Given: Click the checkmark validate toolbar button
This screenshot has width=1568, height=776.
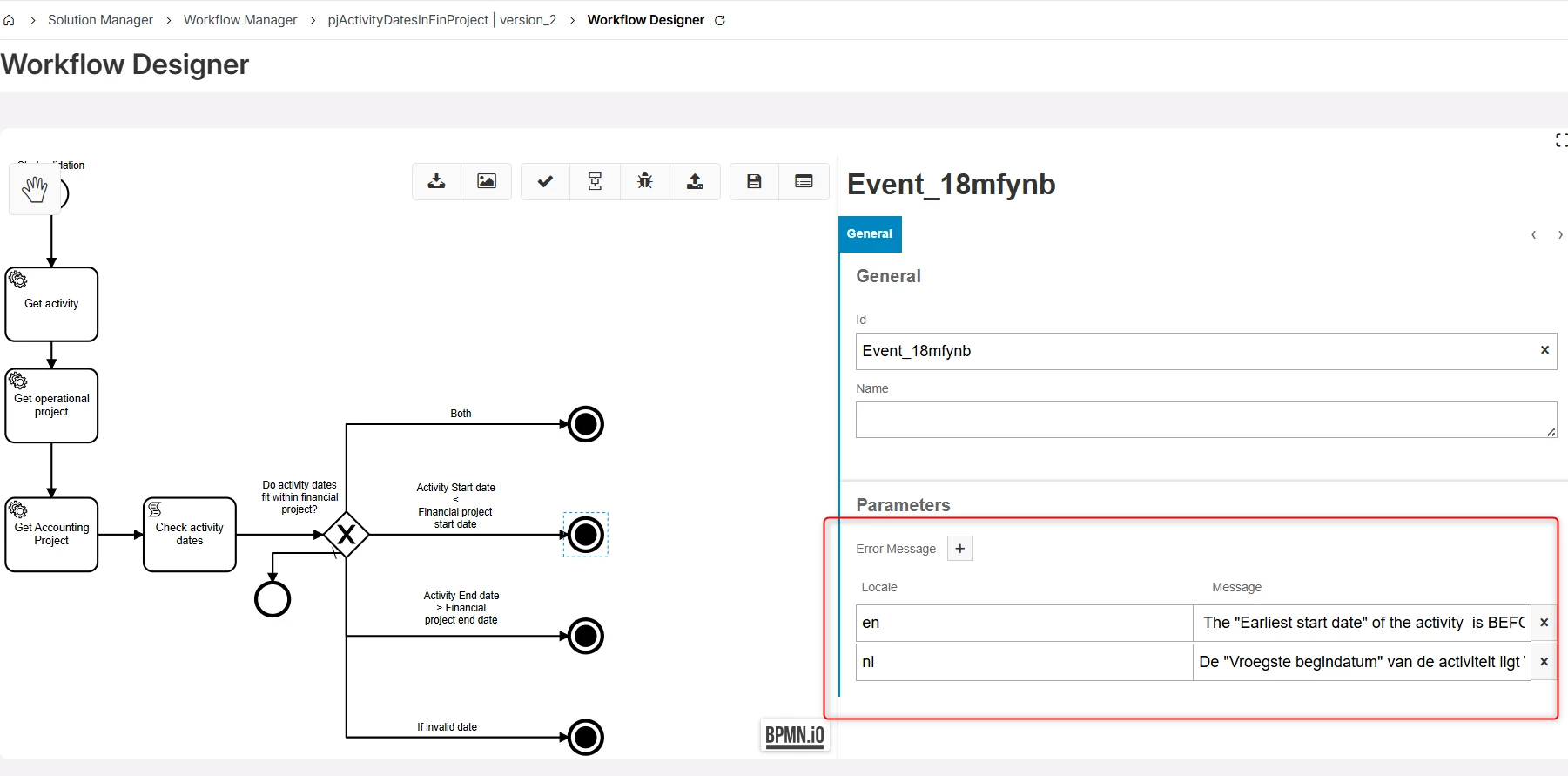Looking at the screenshot, I should [x=545, y=181].
